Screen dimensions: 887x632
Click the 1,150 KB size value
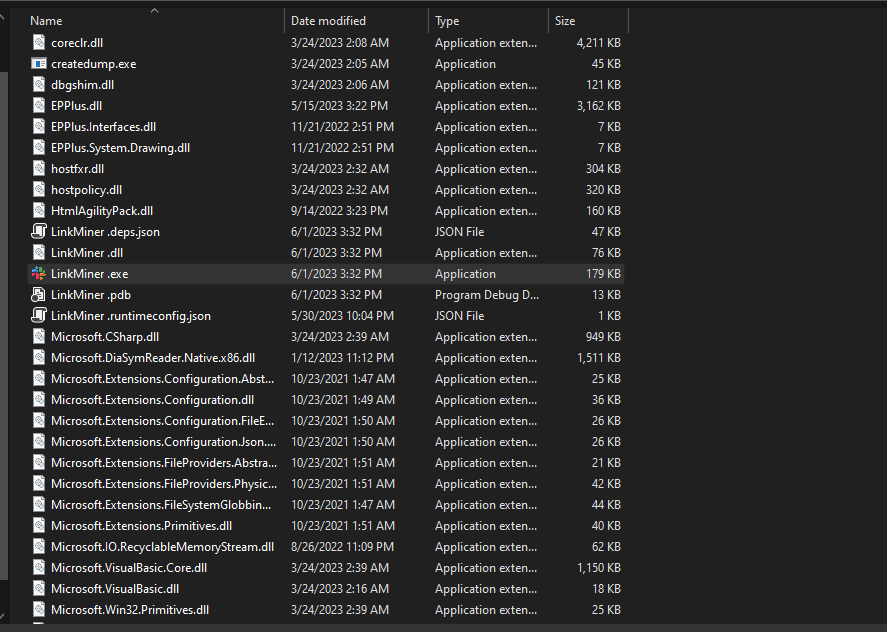(598, 567)
